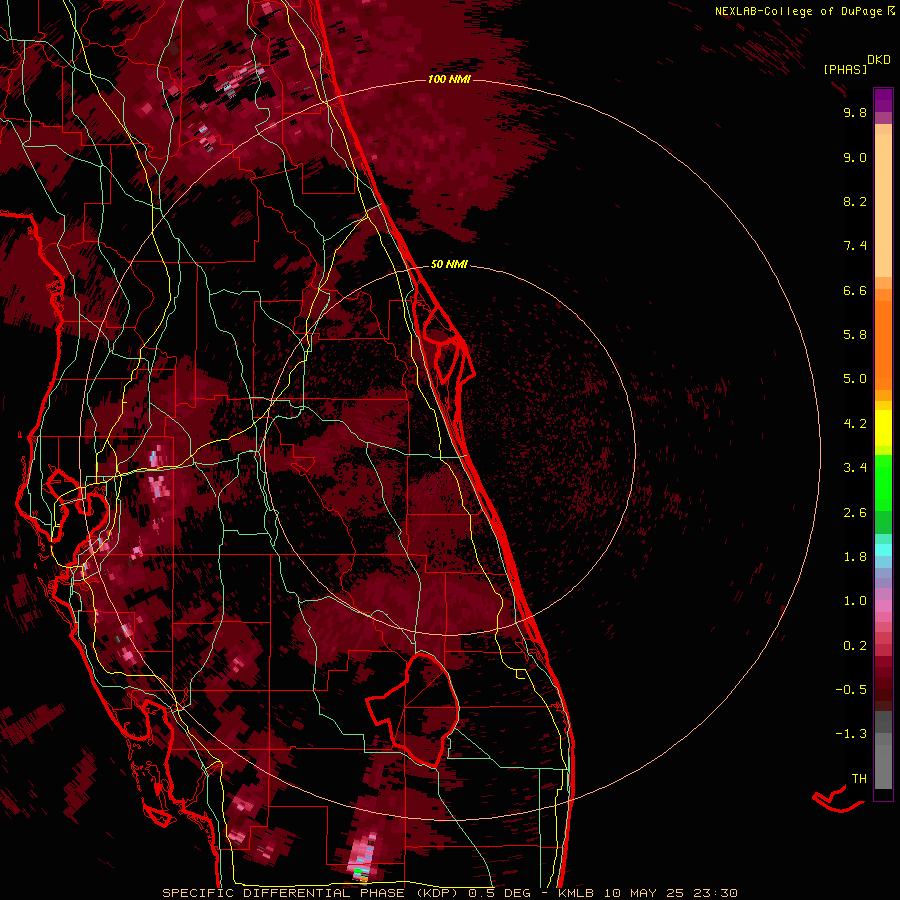Pick the dark orange band on the color bar

click(x=883, y=344)
